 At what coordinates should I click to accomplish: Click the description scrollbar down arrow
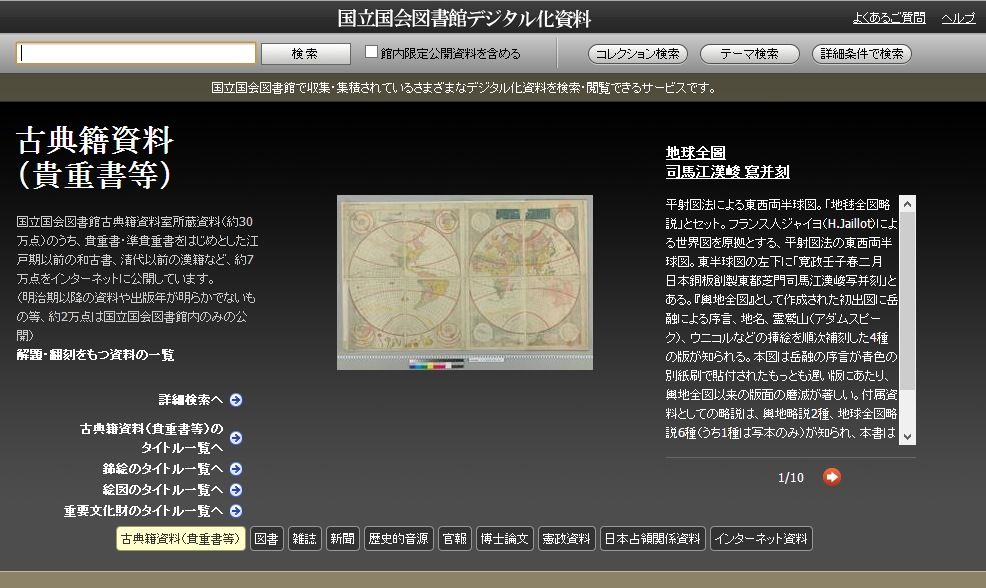tap(907, 436)
